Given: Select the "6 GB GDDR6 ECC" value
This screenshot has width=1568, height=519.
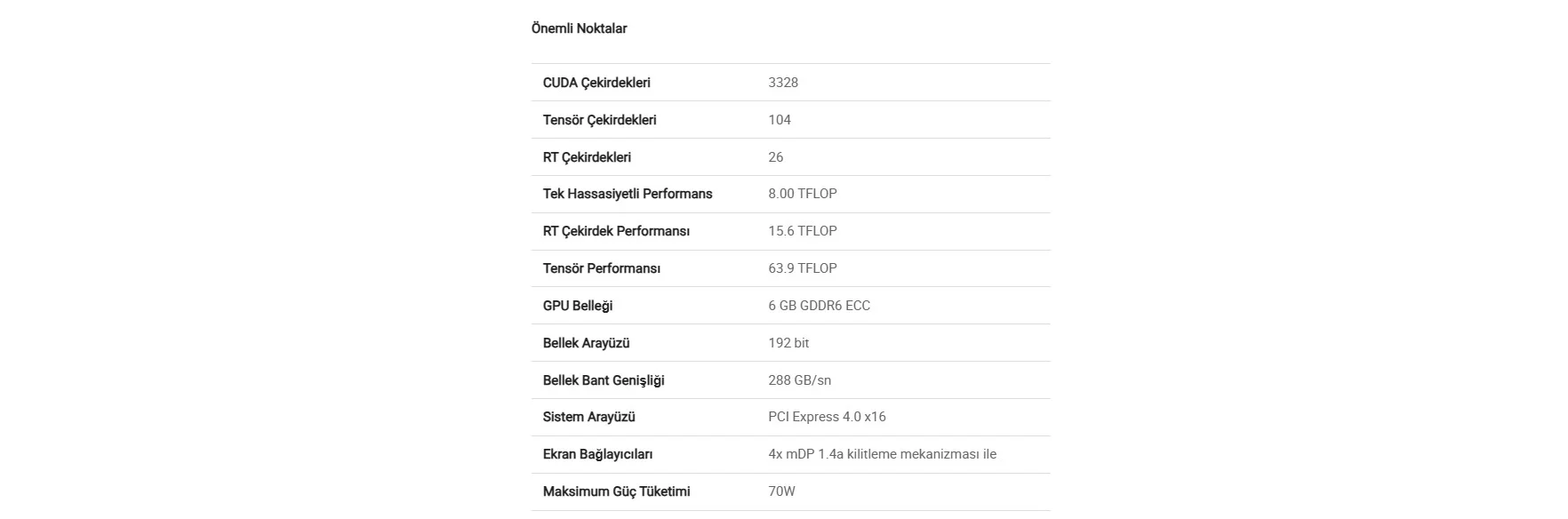Looking at the screenshot, I should (819, 306).
